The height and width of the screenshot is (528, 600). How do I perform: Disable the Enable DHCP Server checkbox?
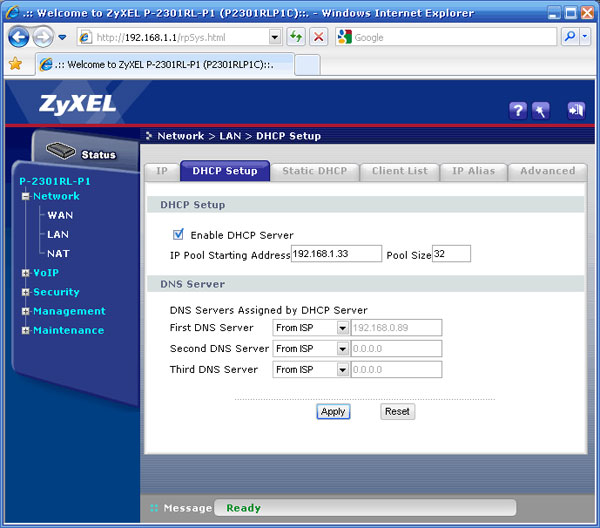[179, 235]
